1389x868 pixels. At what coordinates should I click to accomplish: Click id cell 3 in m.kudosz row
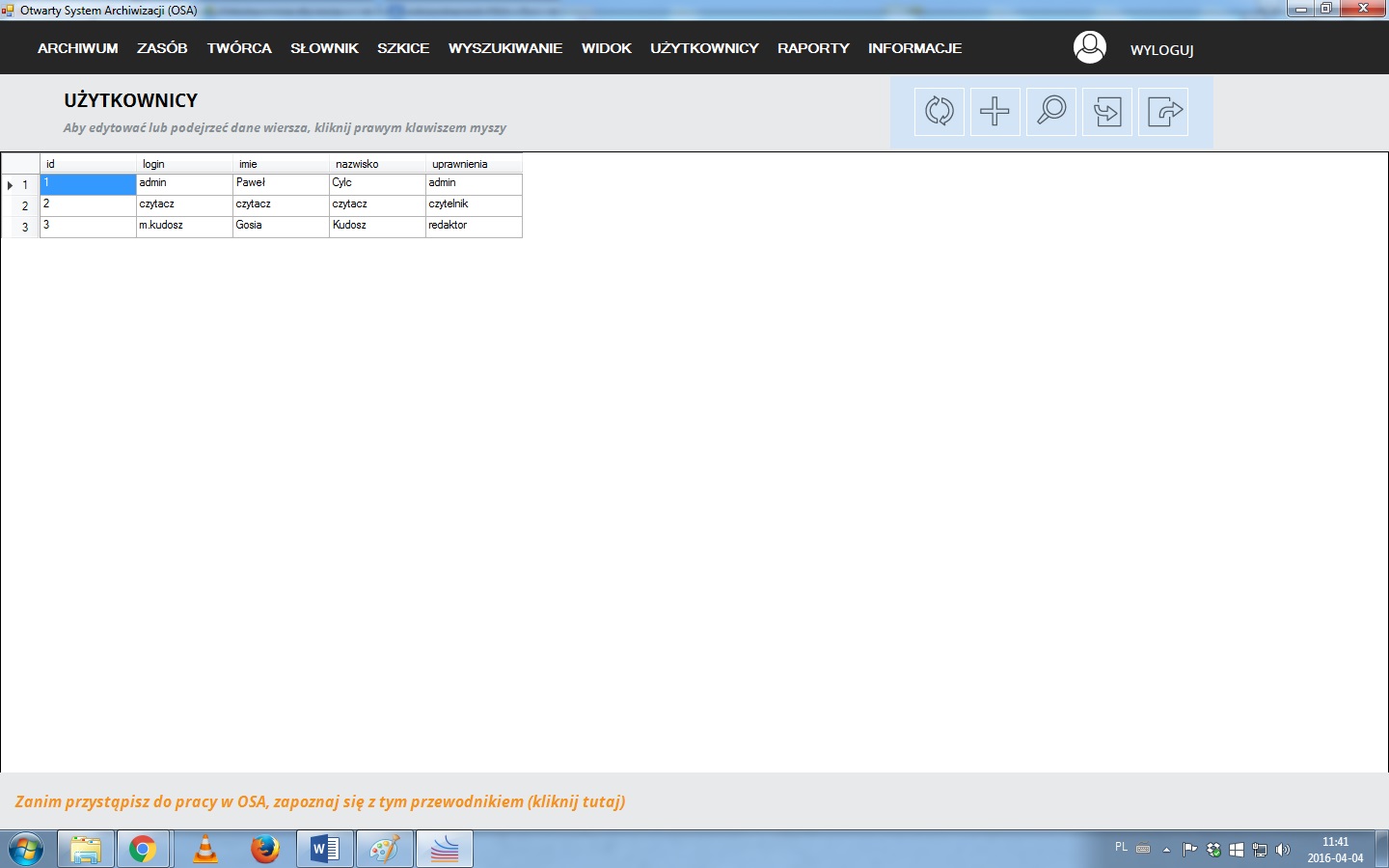[x=88, y=227]
